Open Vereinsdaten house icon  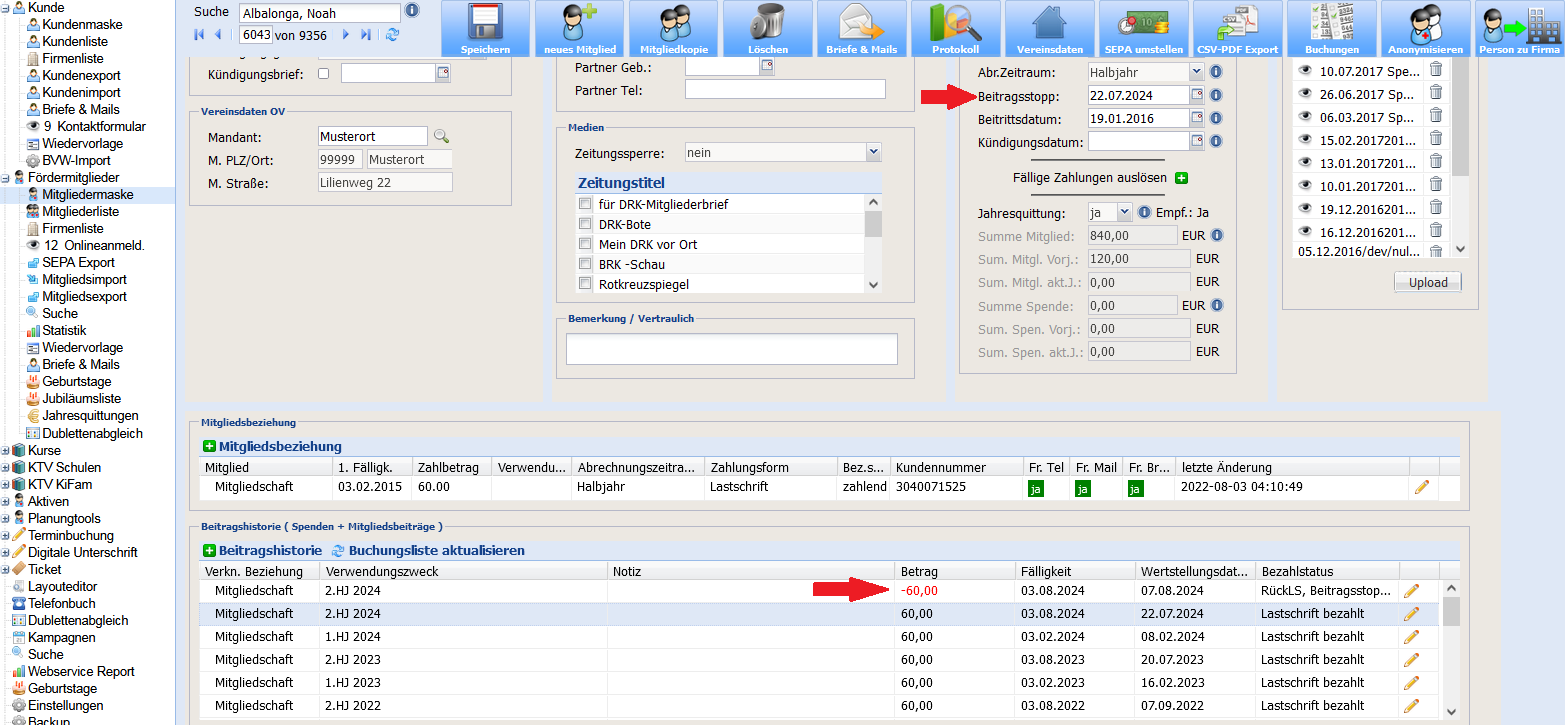[1049, 29]
